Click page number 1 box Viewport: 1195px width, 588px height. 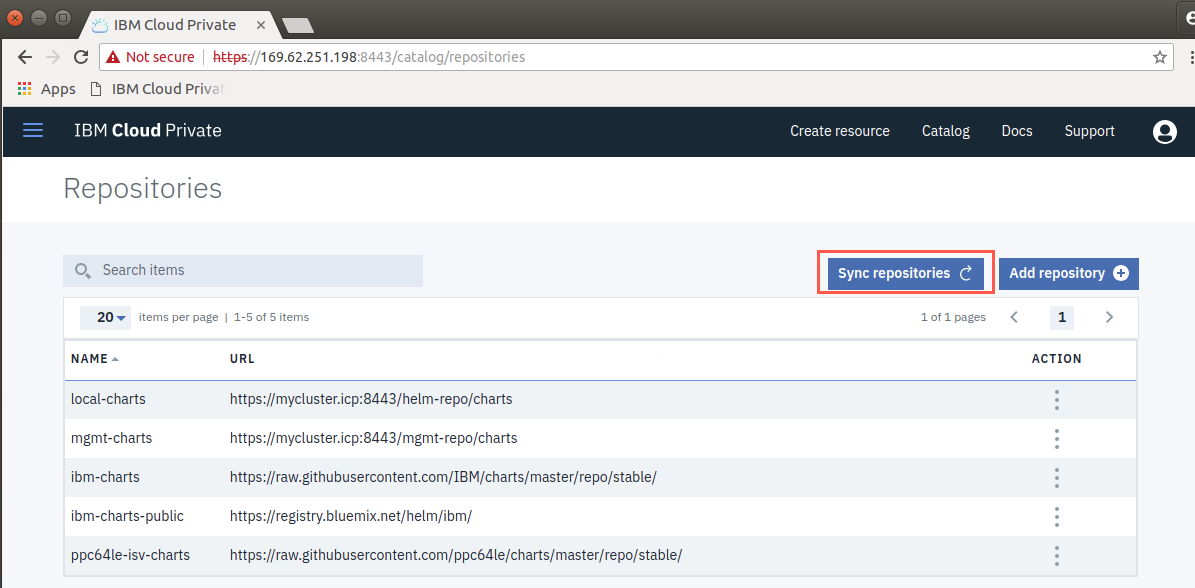1062,318
